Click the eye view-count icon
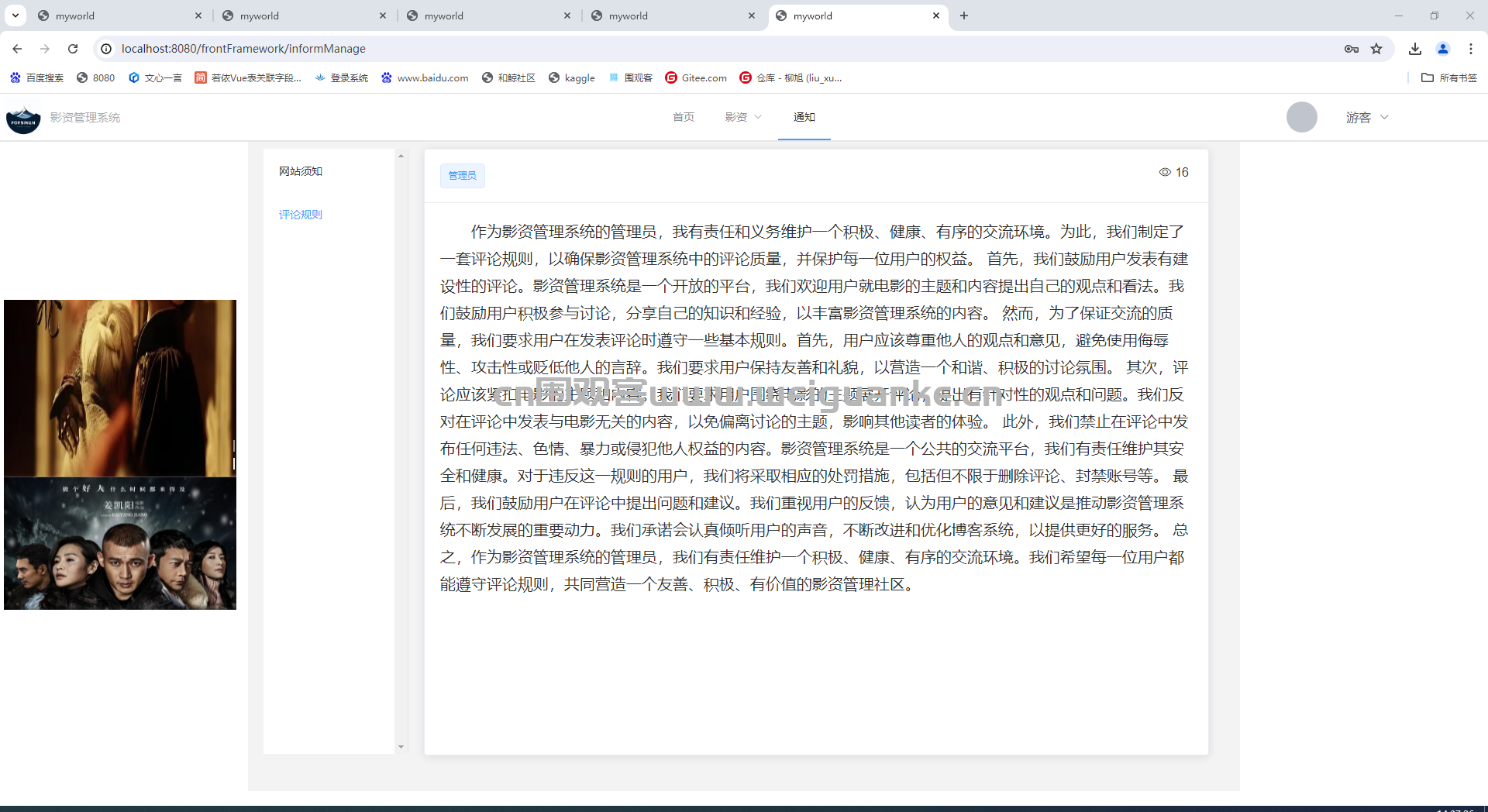Viewport: 1488px width, 812px height. pos(1165,172)
